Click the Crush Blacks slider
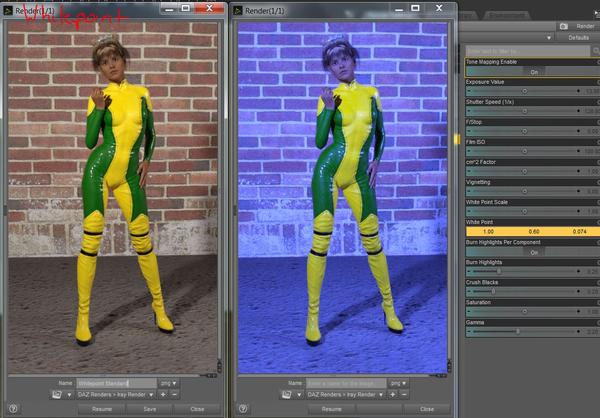 pos(524,291)
